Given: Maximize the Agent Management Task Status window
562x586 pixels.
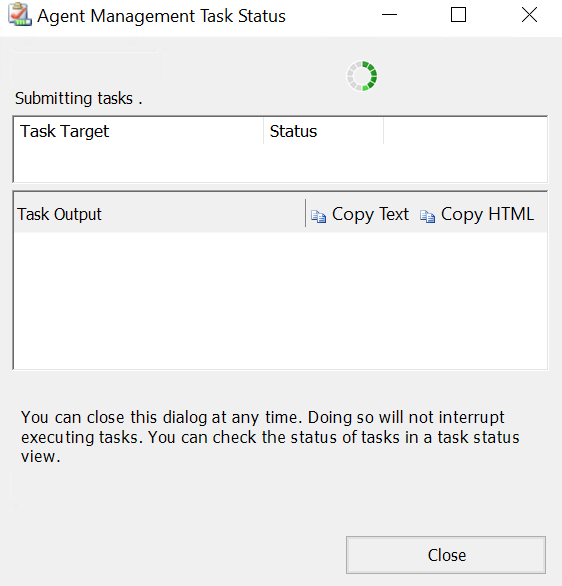Looking at the screenshot, I should click(458, 15).
